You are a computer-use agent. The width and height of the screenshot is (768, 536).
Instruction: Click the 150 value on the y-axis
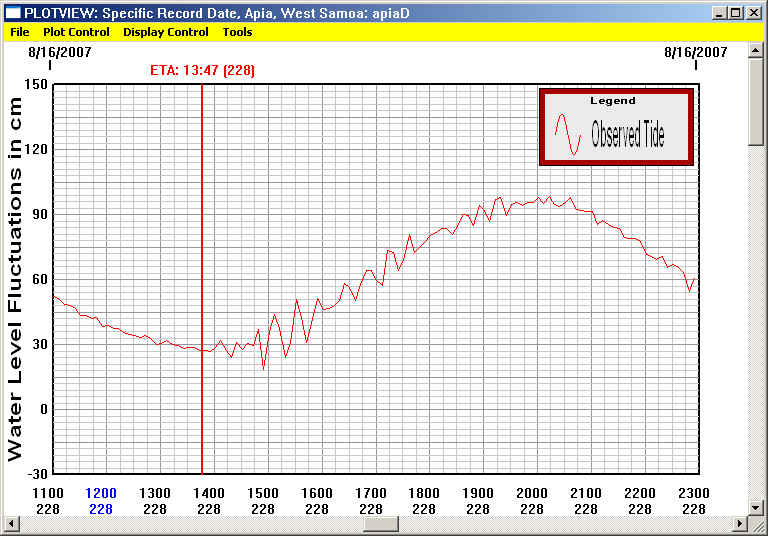[x=36, y=84]
